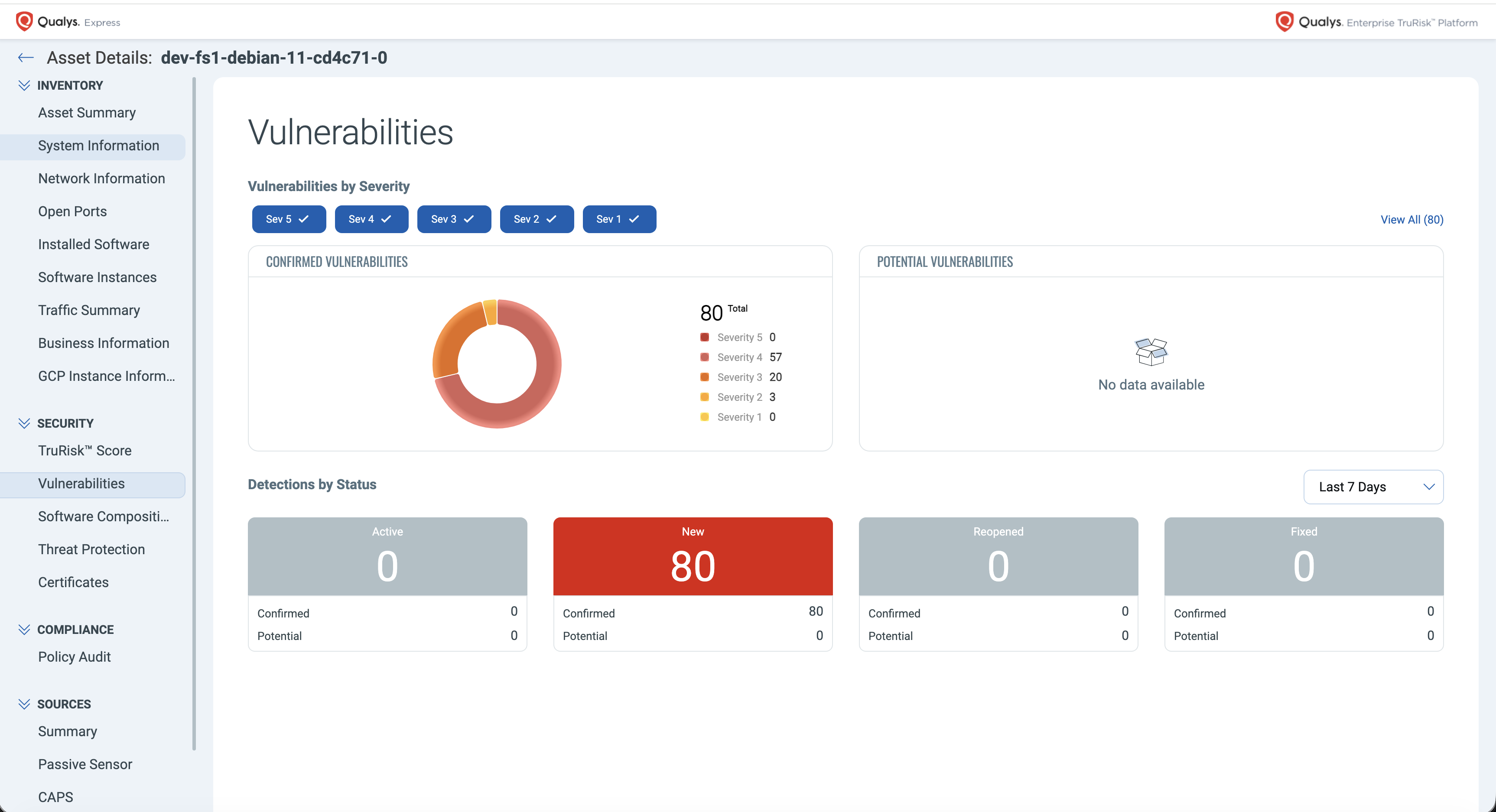This screenshot has width=1496, height=812.
Task: Open CAPS in sidebar
Action: (x=55, y=797)
